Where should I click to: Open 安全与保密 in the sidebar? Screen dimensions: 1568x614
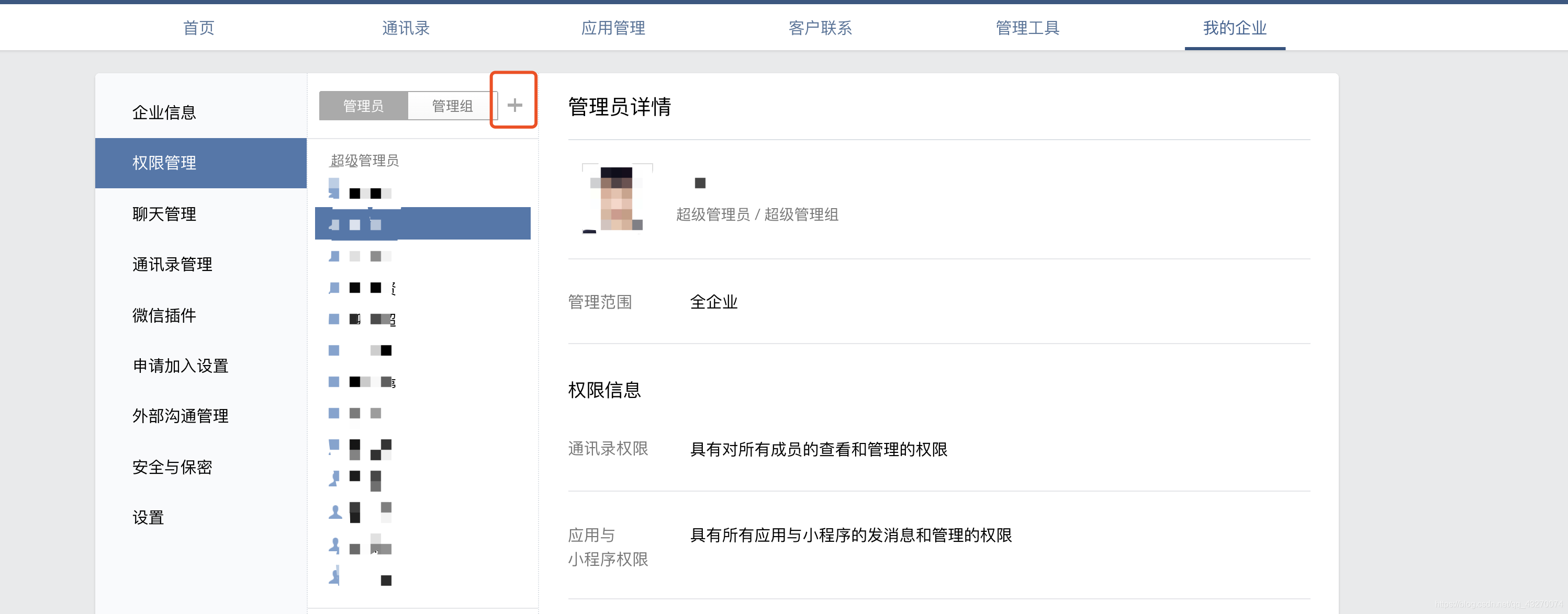pyautogui.click(x=172, y=468)
